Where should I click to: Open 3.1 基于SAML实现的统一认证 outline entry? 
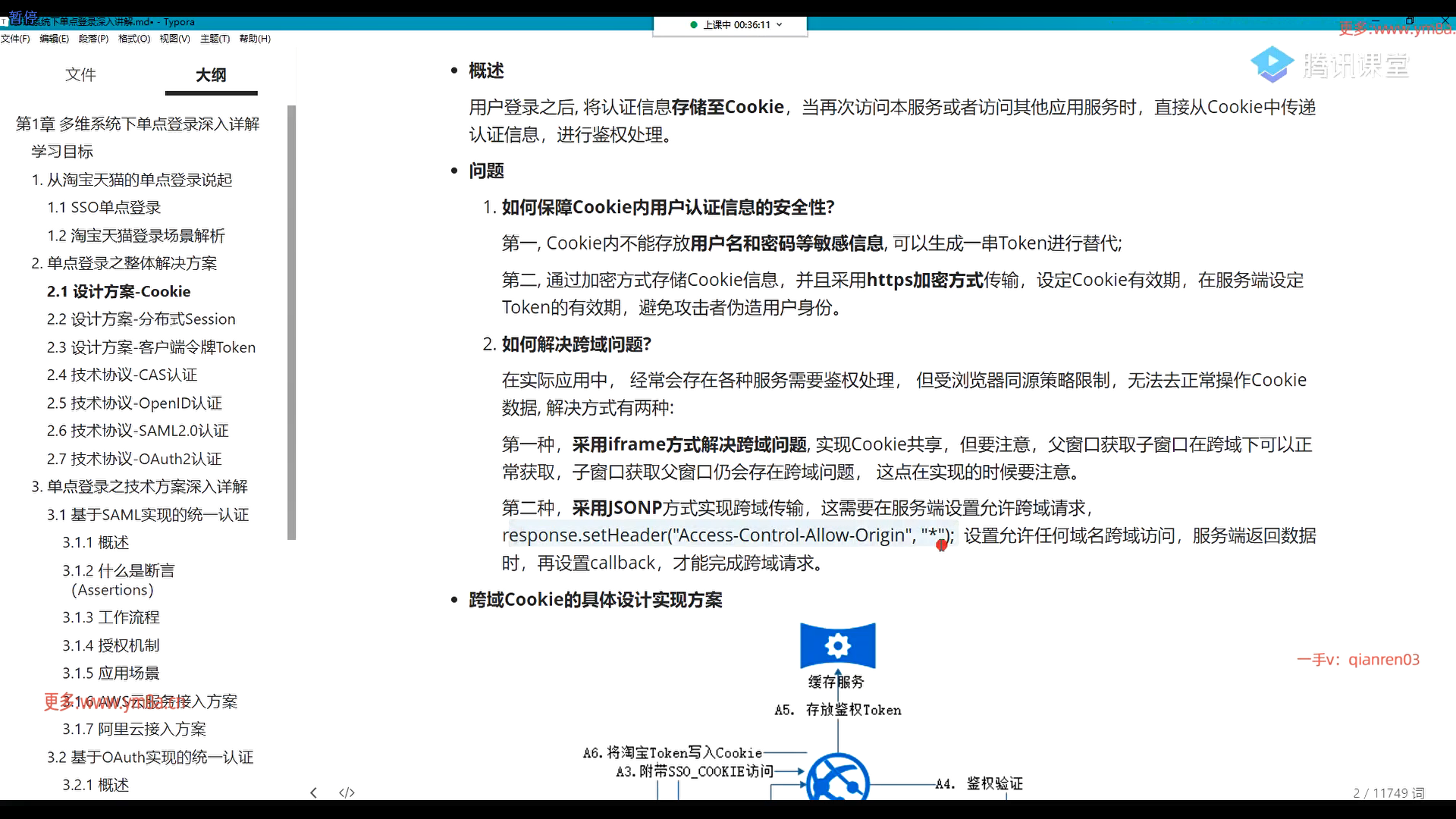[148, 515]
